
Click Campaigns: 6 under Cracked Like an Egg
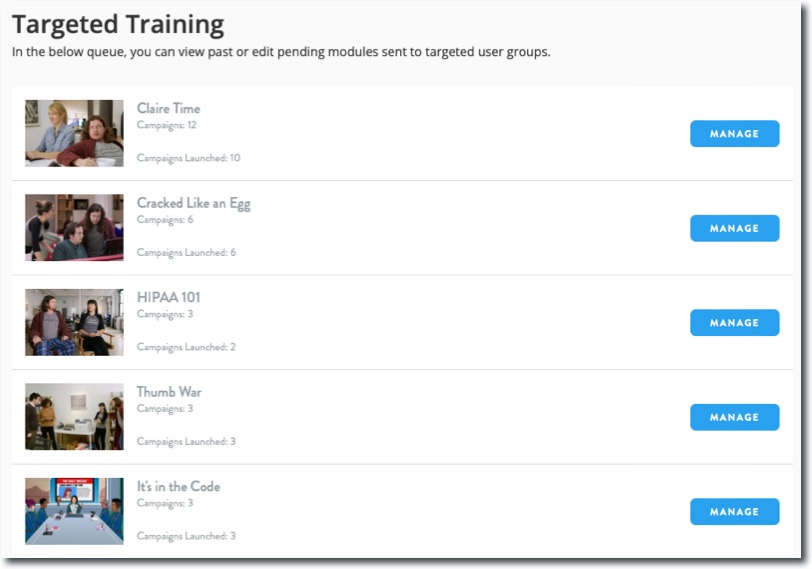[x=165, y=219]
